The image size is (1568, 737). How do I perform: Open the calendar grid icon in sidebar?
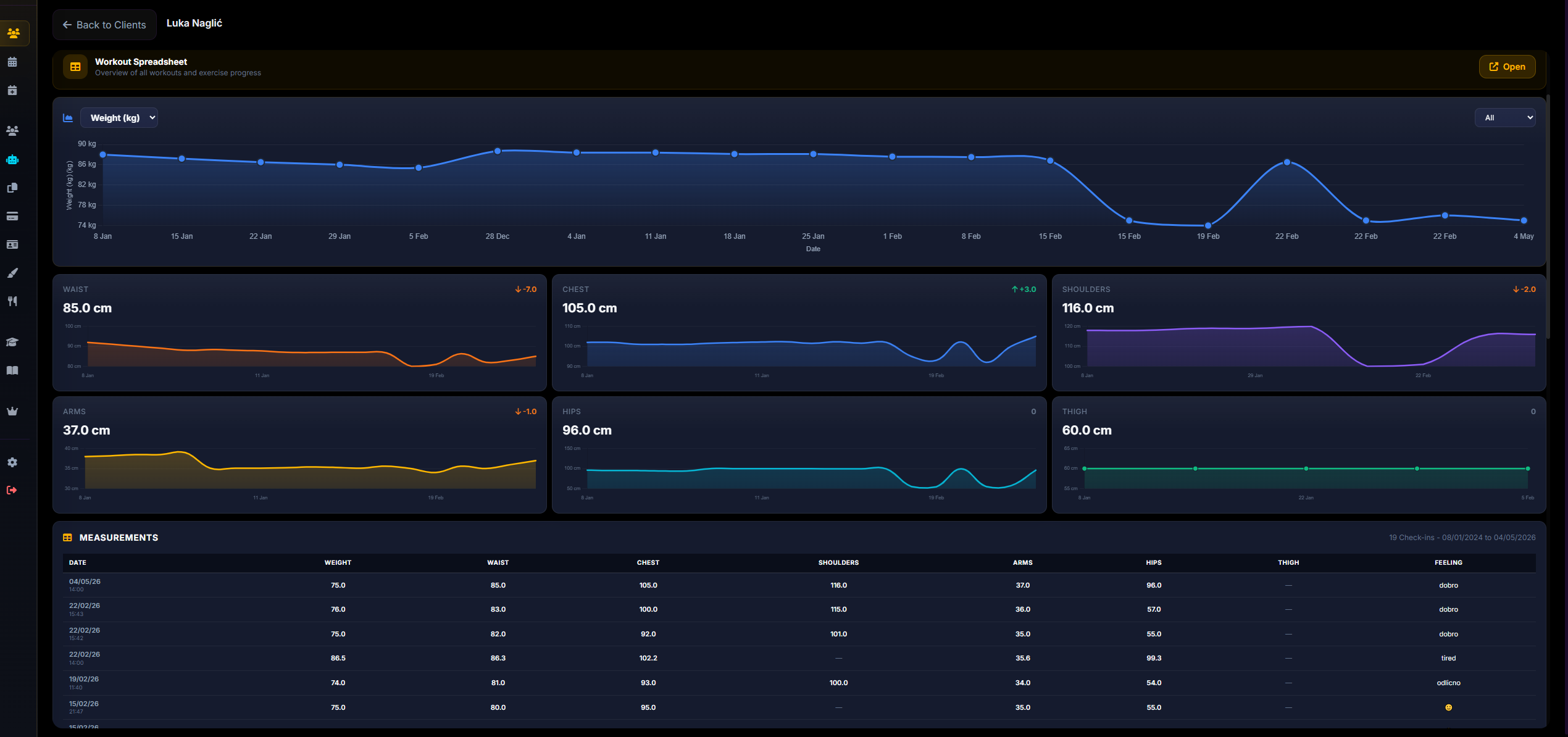[12, 62]
